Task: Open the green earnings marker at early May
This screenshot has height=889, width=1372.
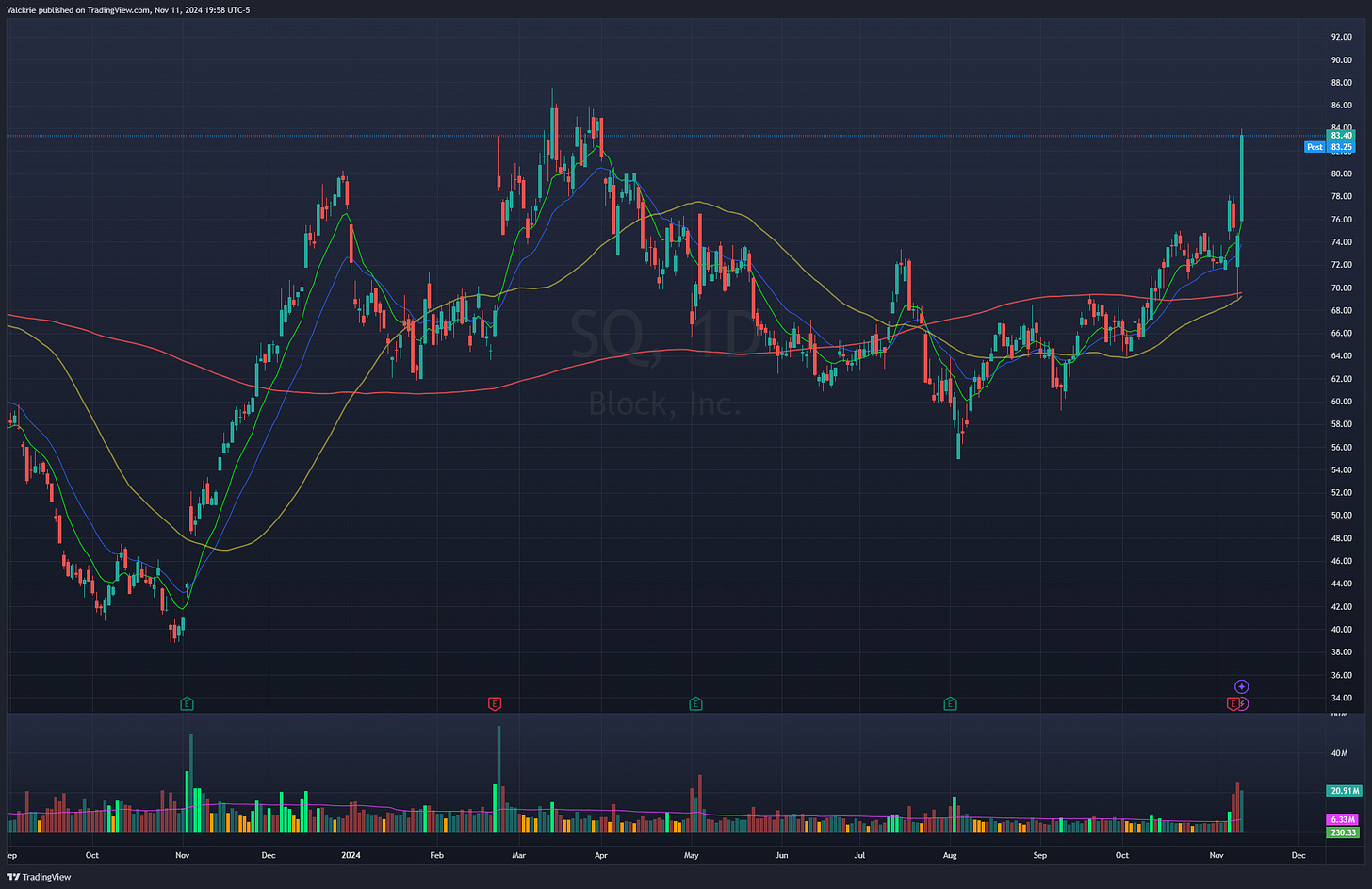Action: pos(695,703)
